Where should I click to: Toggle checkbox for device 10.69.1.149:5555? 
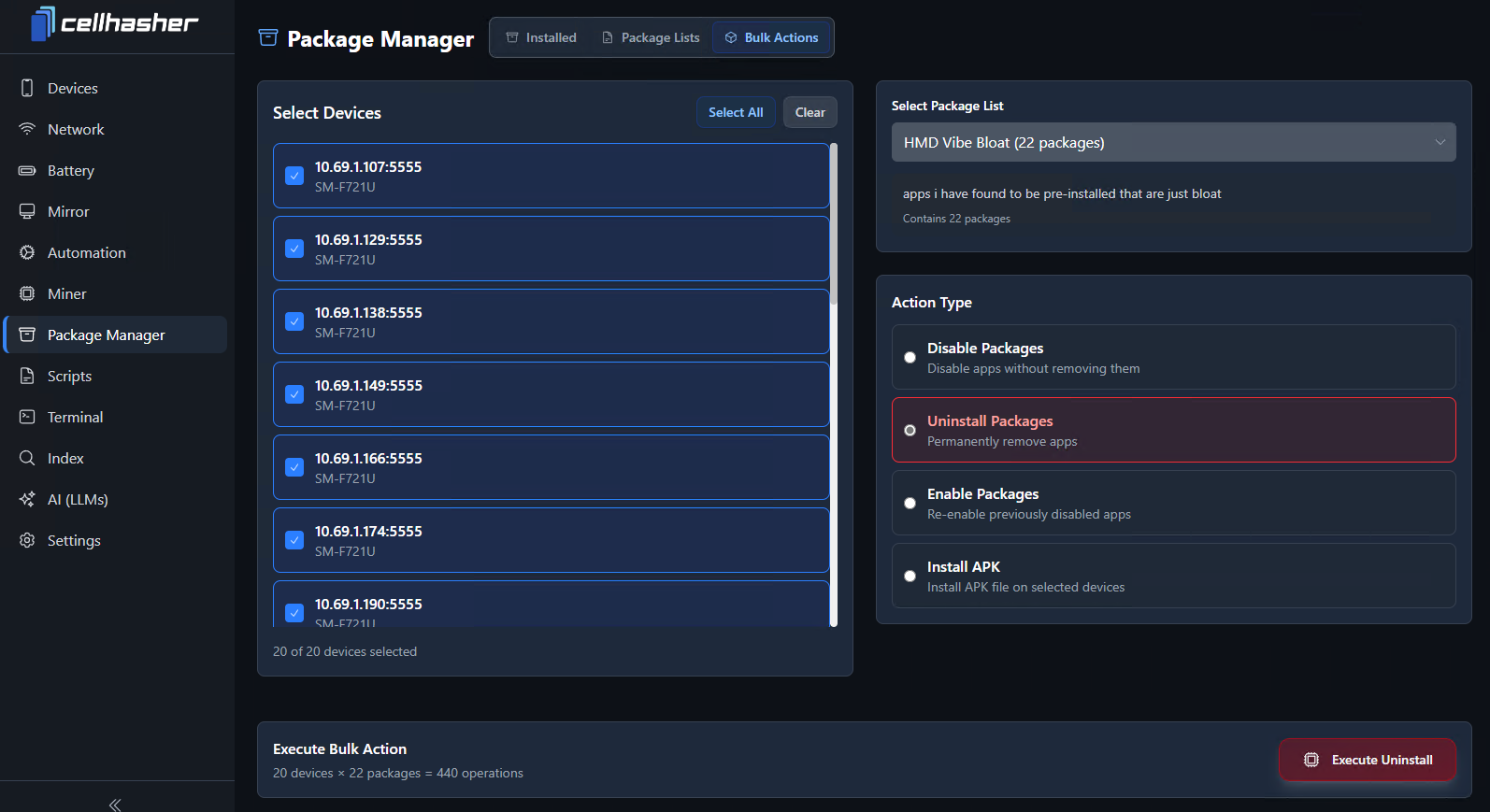pyautogui.click(x=294, y=394)
